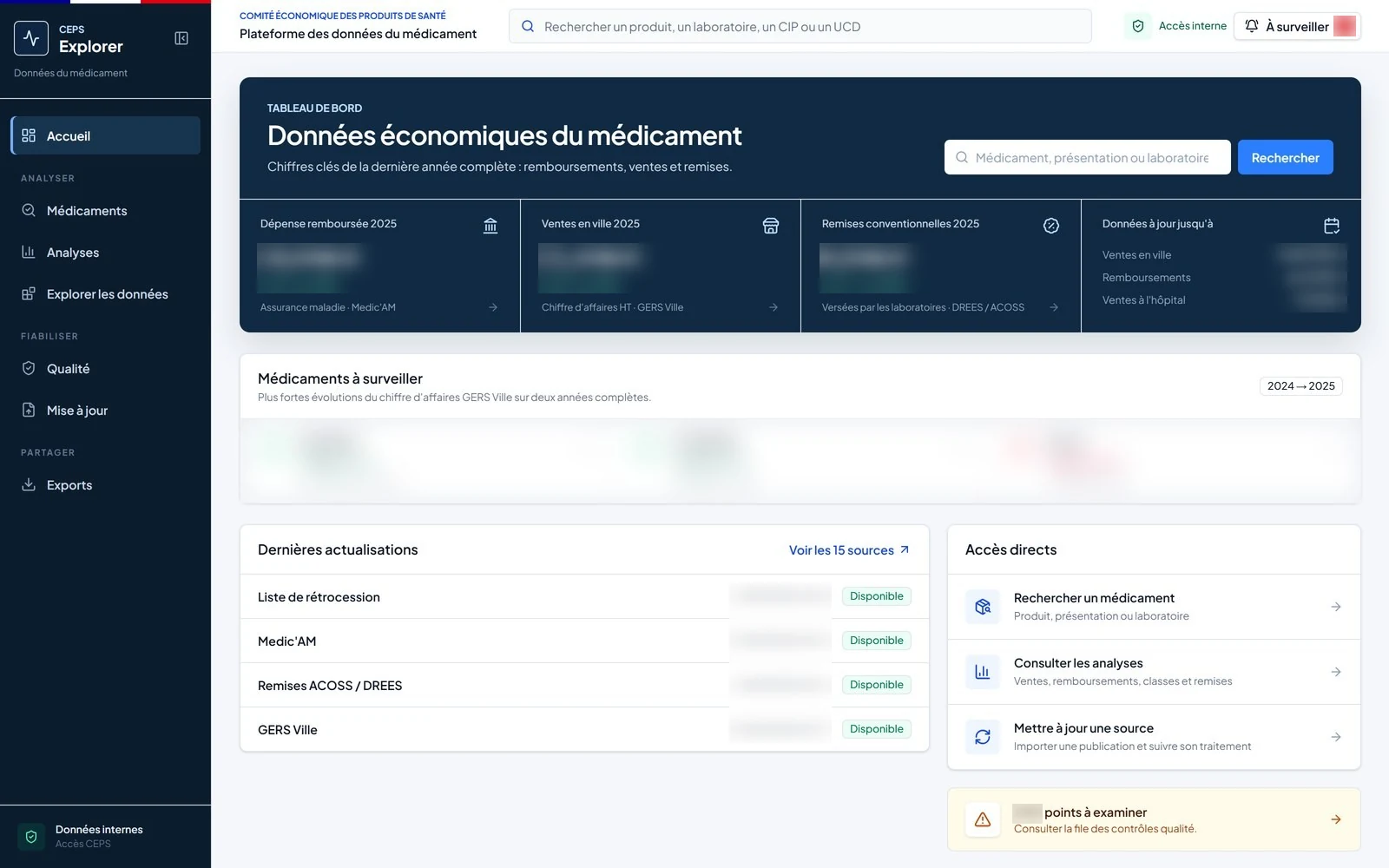The width and height of the screenshot is (1389, 868).
Task: Select the Remises ACOSS / DREES row
Action: pyautogui.click(x=584, y=685)
